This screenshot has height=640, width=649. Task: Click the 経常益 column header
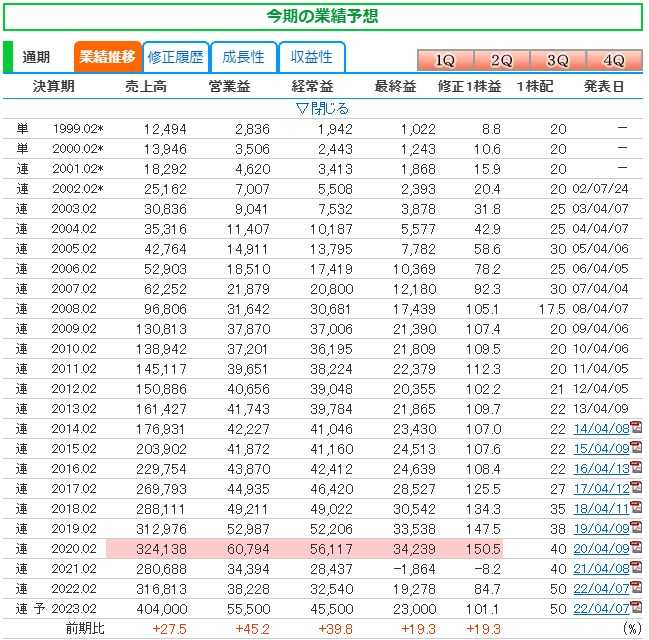pyautogui.click(x=312, y=86)
